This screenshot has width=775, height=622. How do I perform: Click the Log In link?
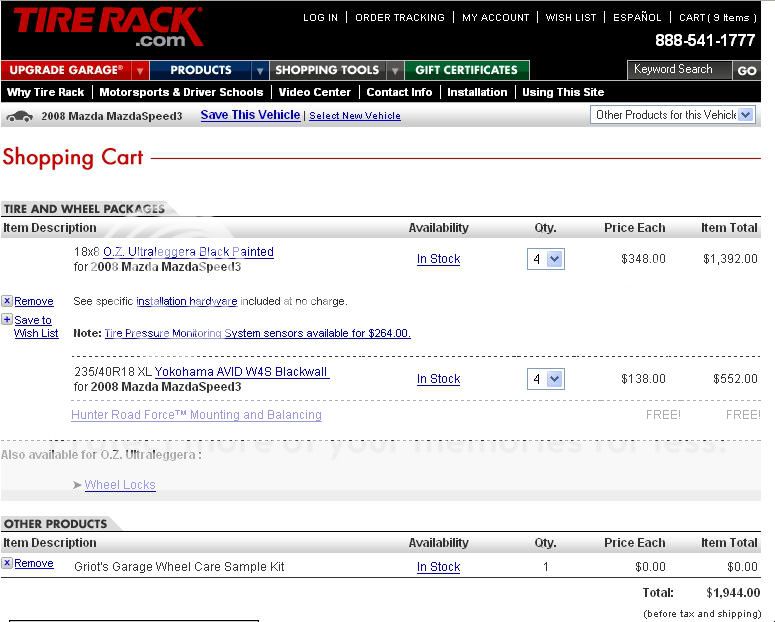(320, 18)
